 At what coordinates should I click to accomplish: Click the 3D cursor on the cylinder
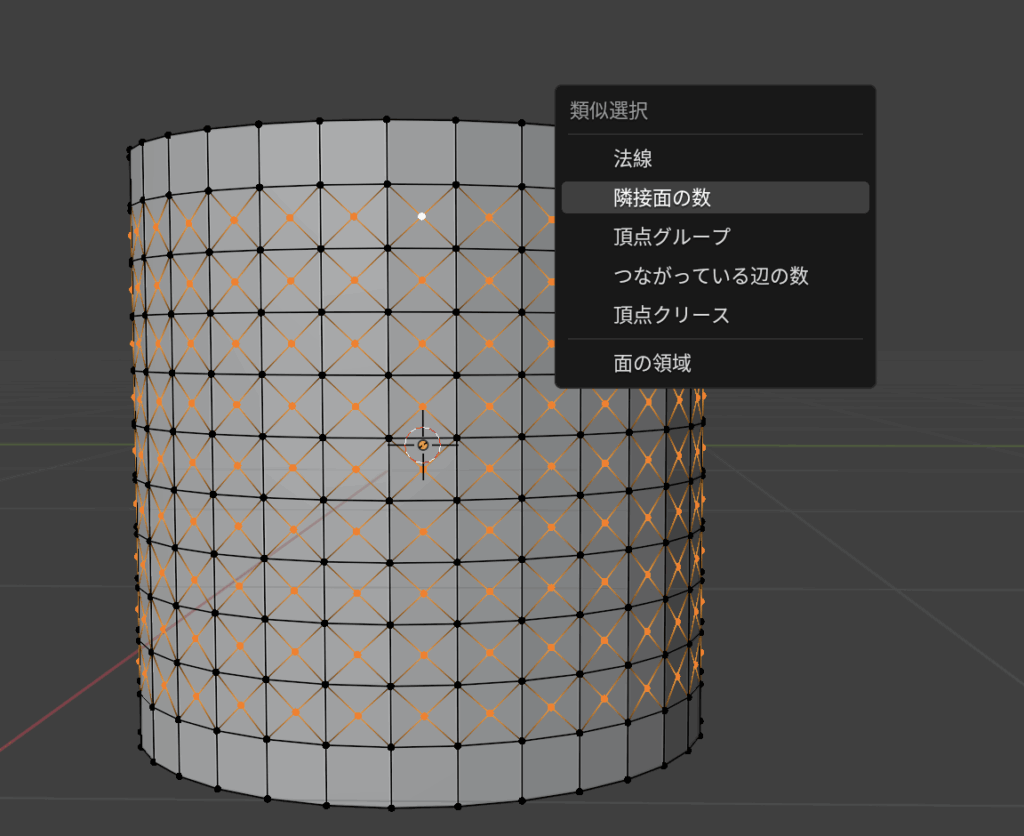(x=422, y=443)
